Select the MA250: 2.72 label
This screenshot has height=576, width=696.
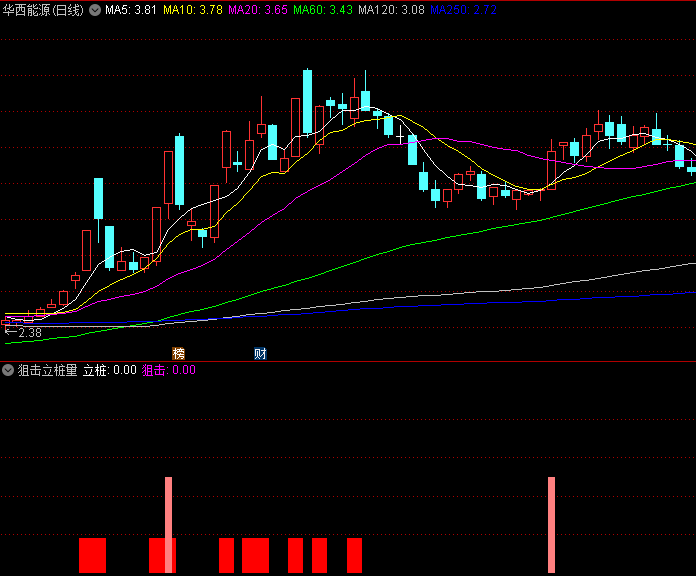(x=463, y=10)
